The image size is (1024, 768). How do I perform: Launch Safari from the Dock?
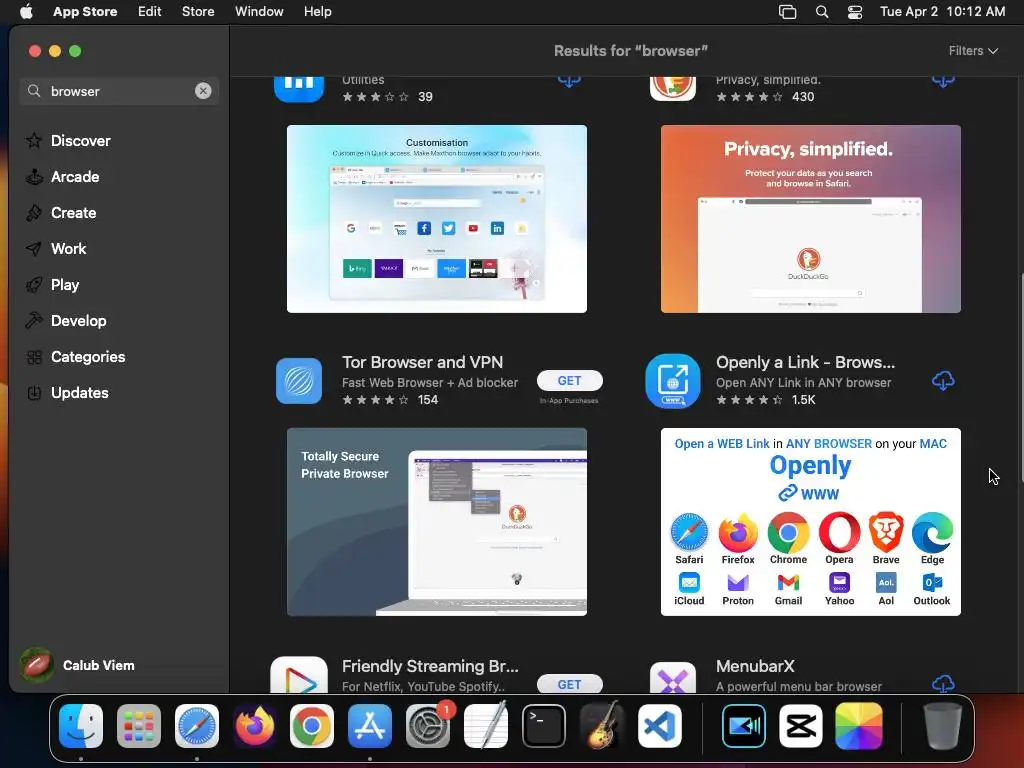(x=197, y=726)
